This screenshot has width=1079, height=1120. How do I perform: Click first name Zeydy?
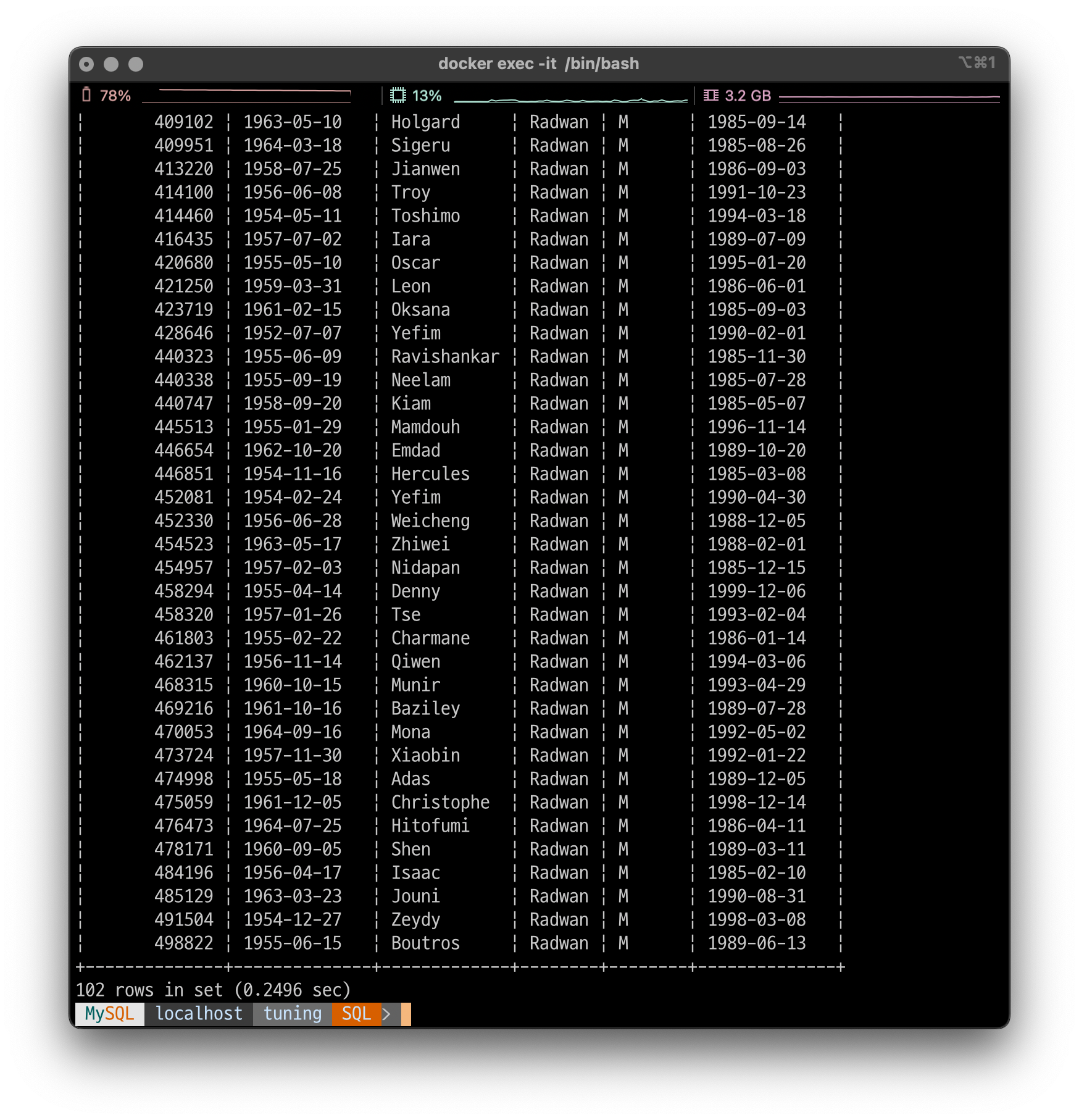coord(415,920)
